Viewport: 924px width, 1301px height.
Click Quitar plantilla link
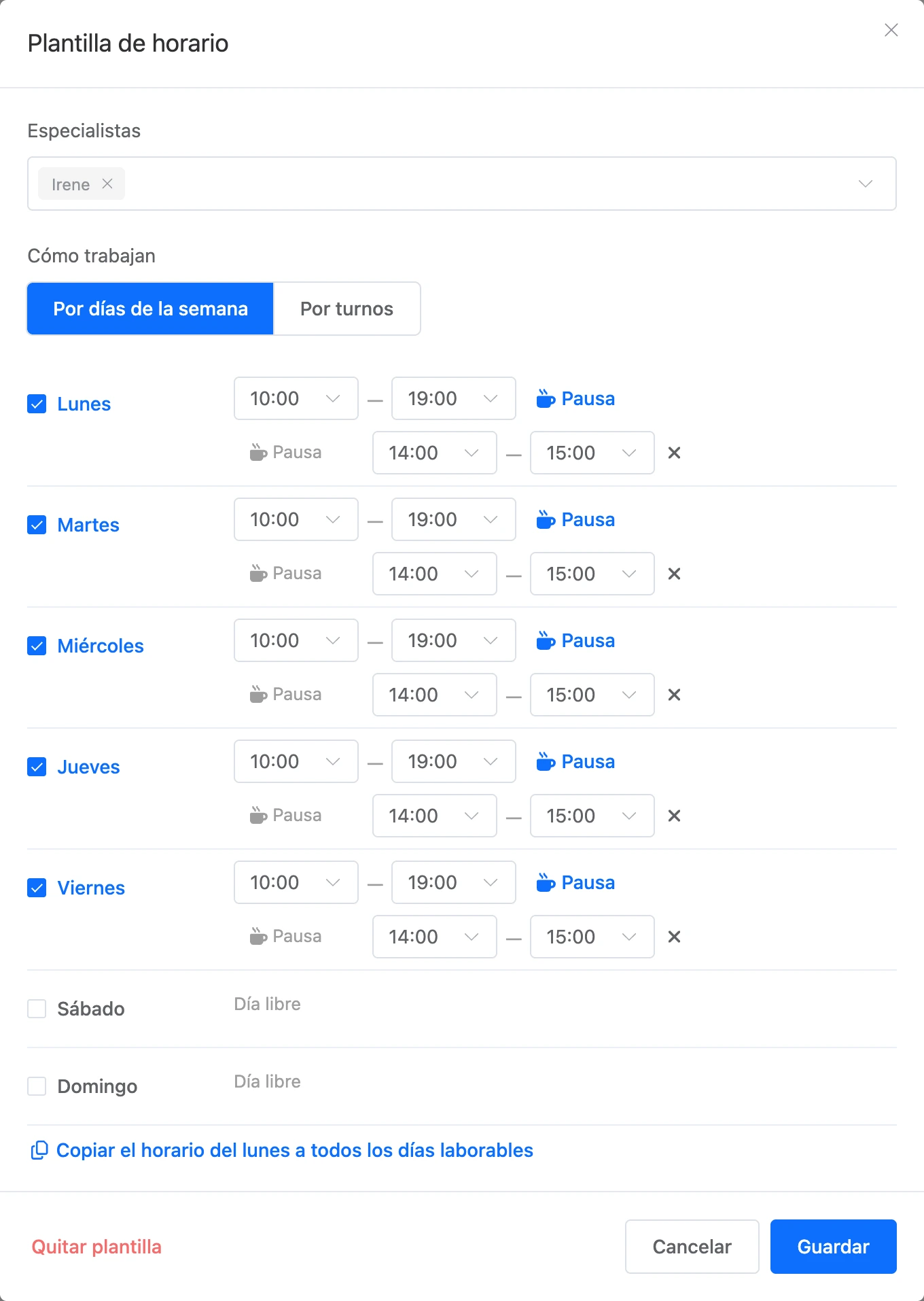[x=96, y=1247]
